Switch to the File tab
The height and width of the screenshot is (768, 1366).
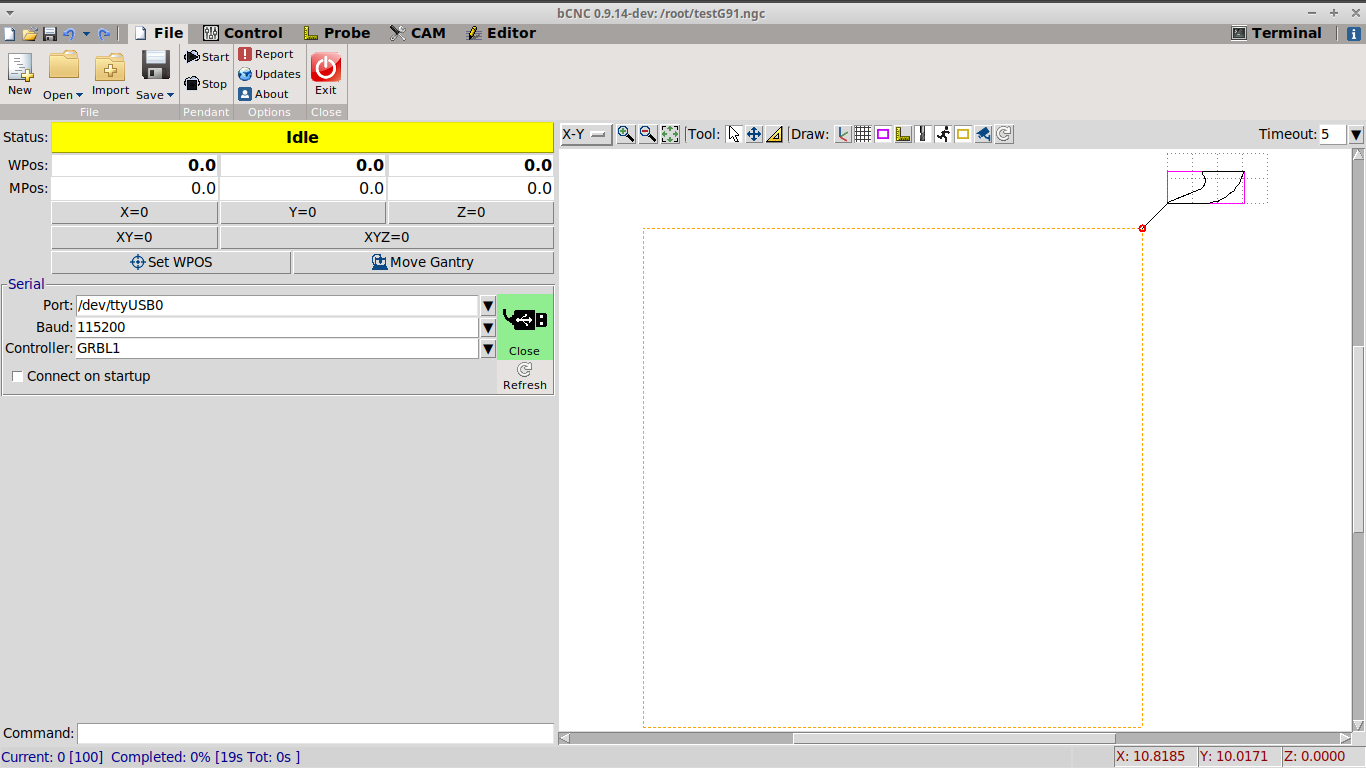pos(158,33)
